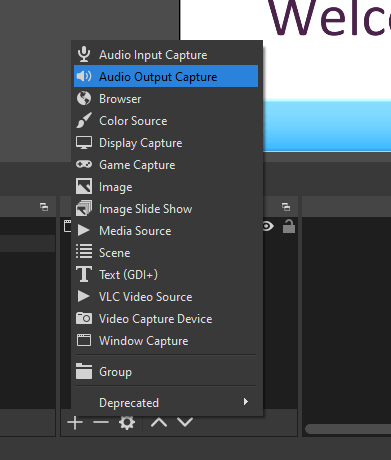
Task: Pop out the Sources dock panel
Action: click(x=286, y=207)
